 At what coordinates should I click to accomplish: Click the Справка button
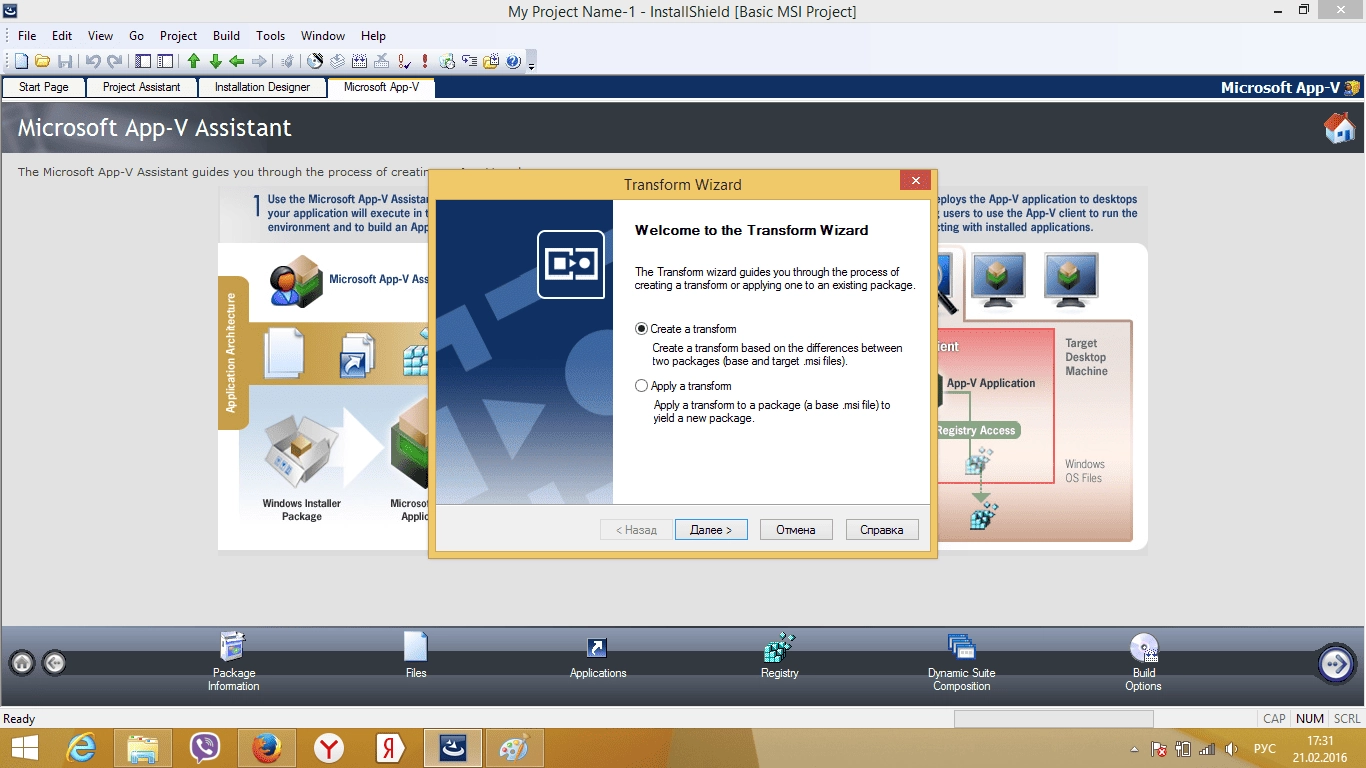pos(882,530)
